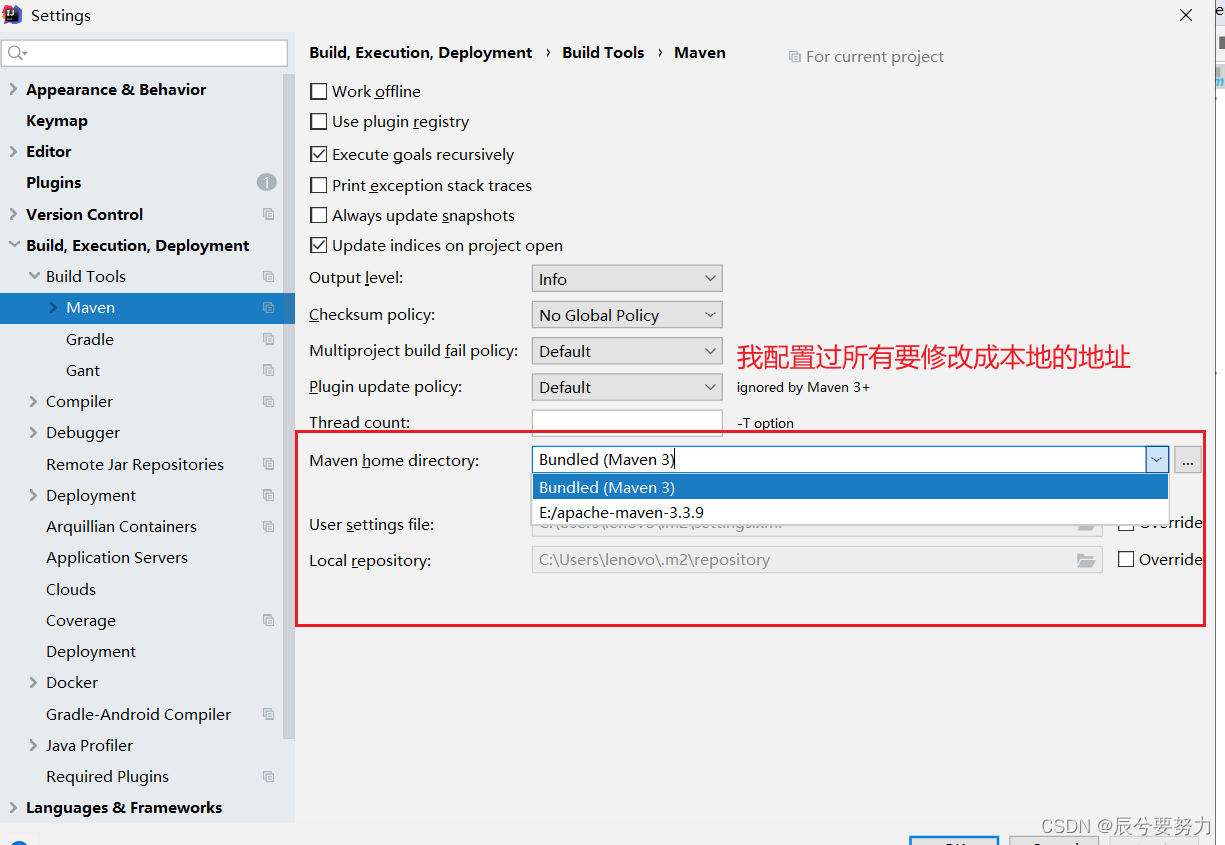Click the project icon beside Required Plugins
1225x845 pixels.
pyautogui.click(x=268, y=776)
